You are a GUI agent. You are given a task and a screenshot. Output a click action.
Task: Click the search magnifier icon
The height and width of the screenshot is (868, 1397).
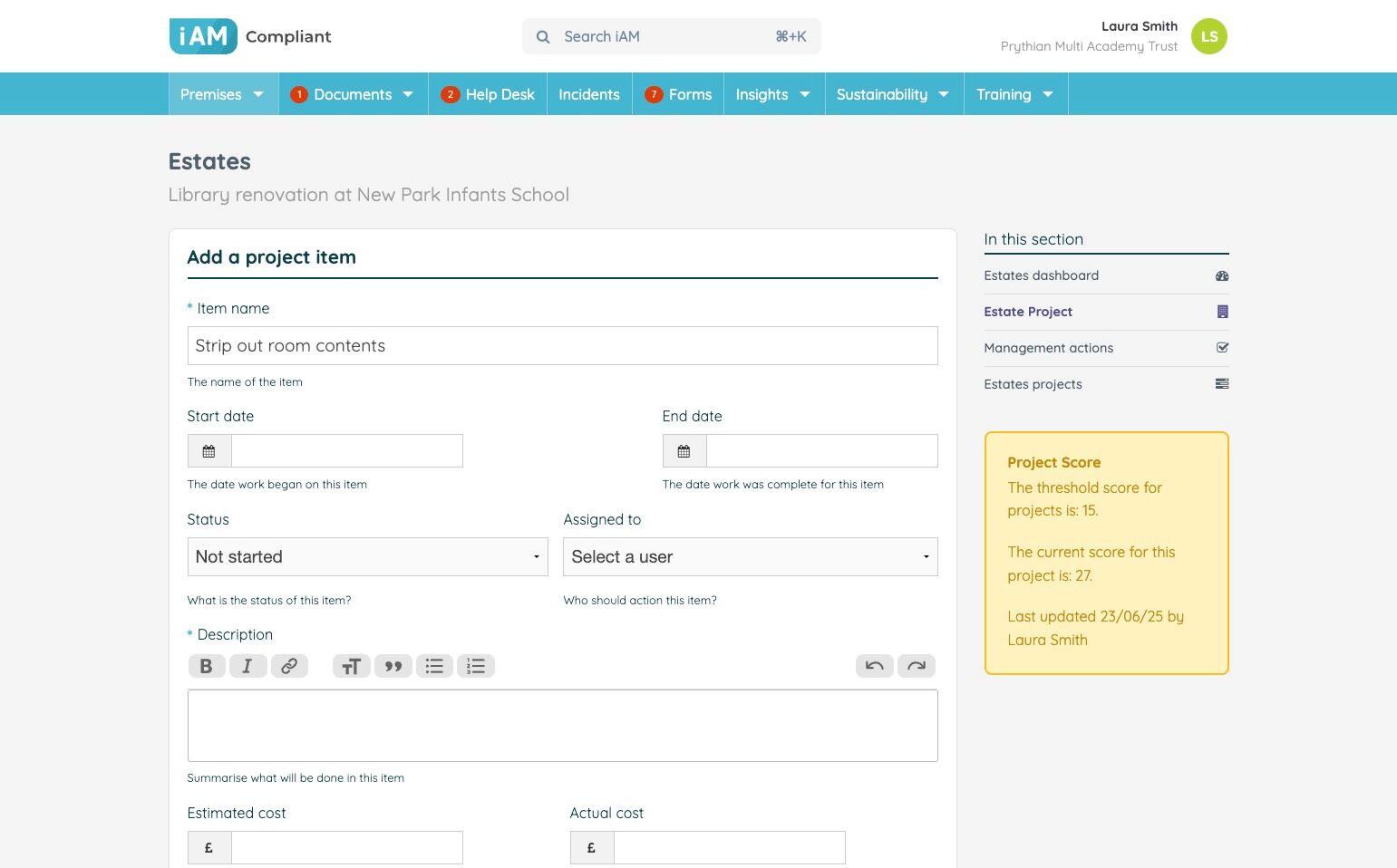(543, 37)
